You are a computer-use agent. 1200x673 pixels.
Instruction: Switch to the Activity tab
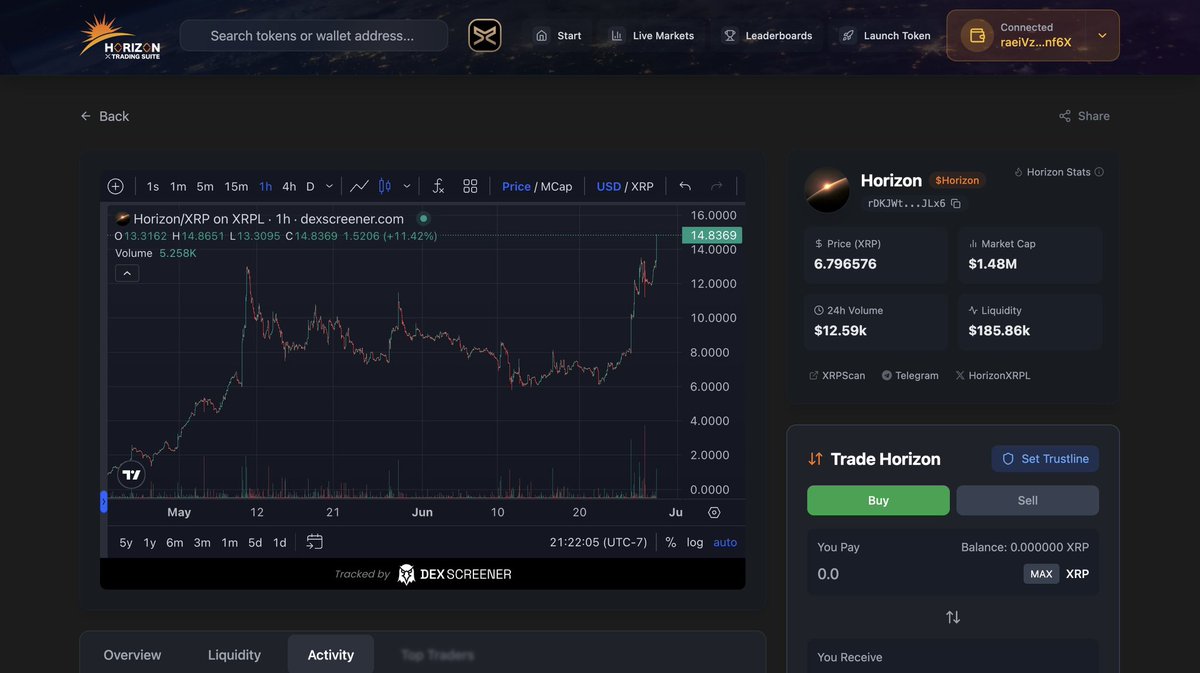pyautogui.click(x=331, y=655)
